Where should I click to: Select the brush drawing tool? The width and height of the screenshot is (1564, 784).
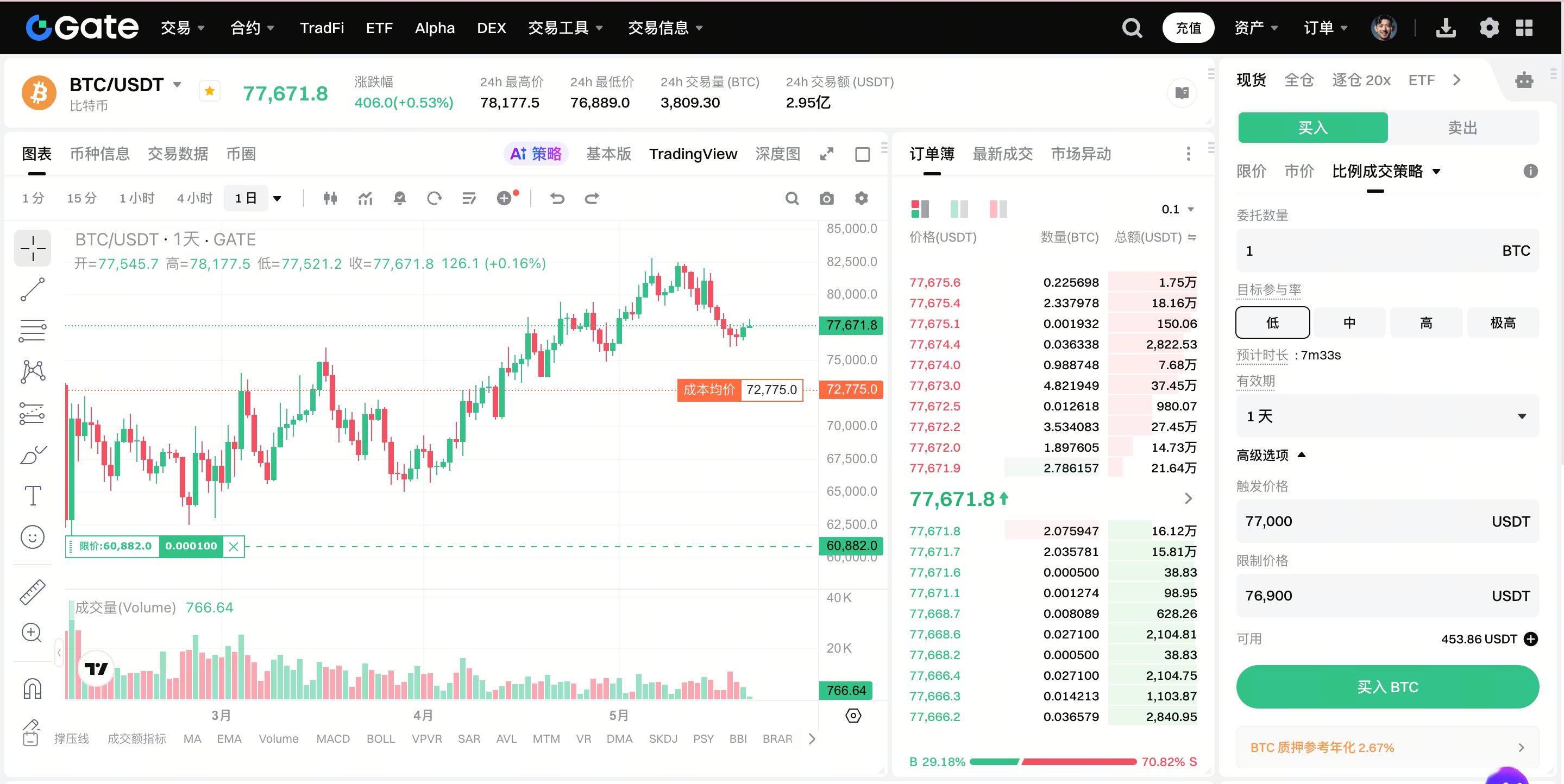click(33, 454)
